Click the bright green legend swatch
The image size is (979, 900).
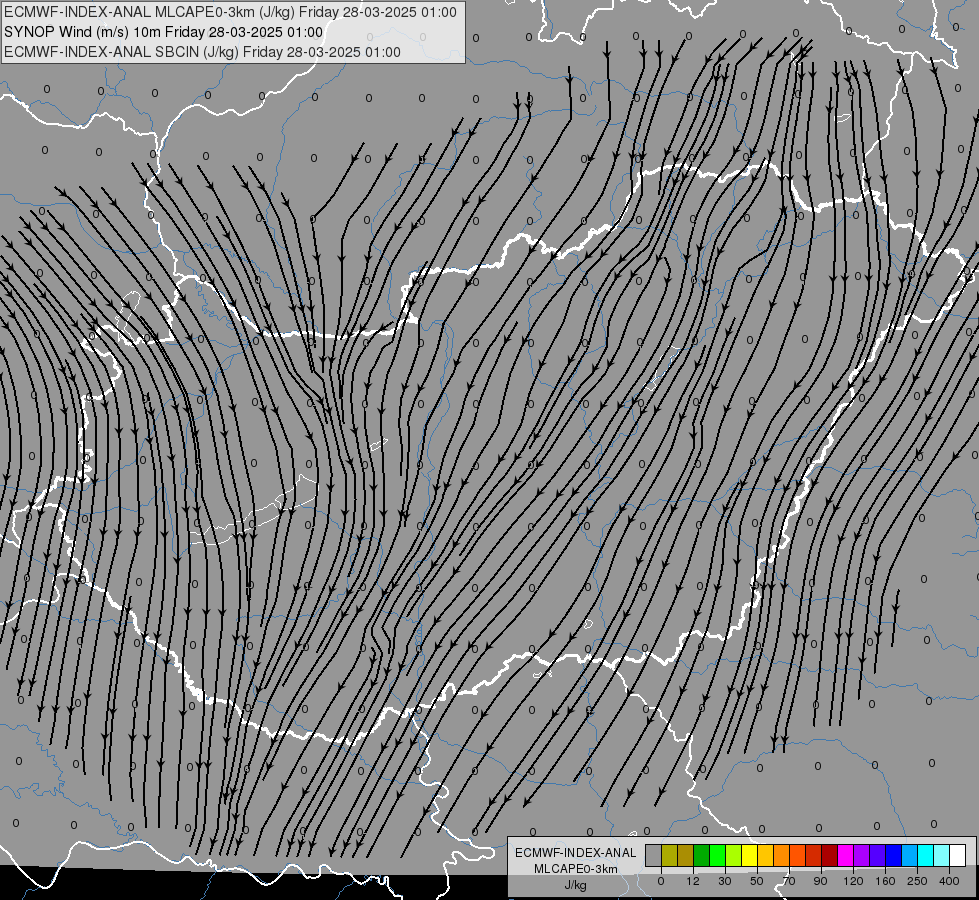[717, 855]
